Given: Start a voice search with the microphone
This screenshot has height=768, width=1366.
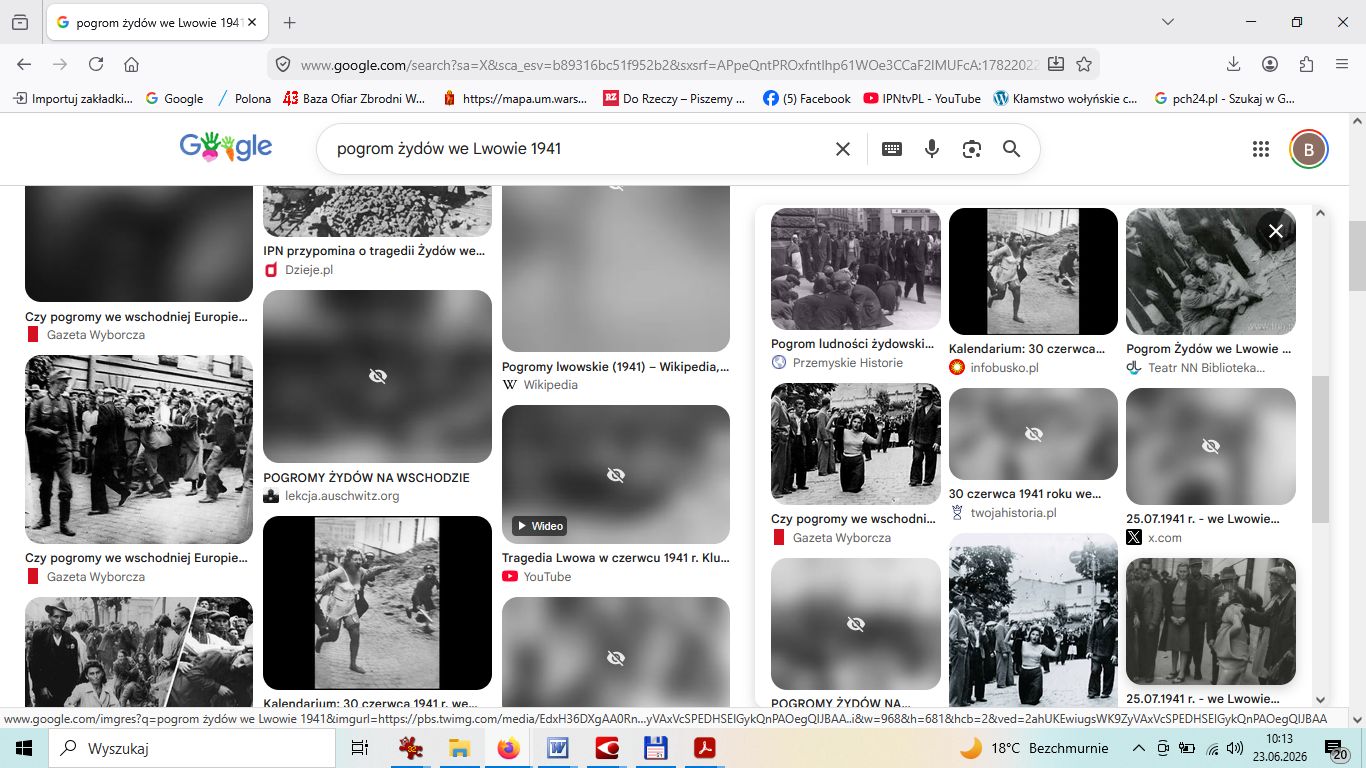Looking at the screenshot, I should point(932,149).
